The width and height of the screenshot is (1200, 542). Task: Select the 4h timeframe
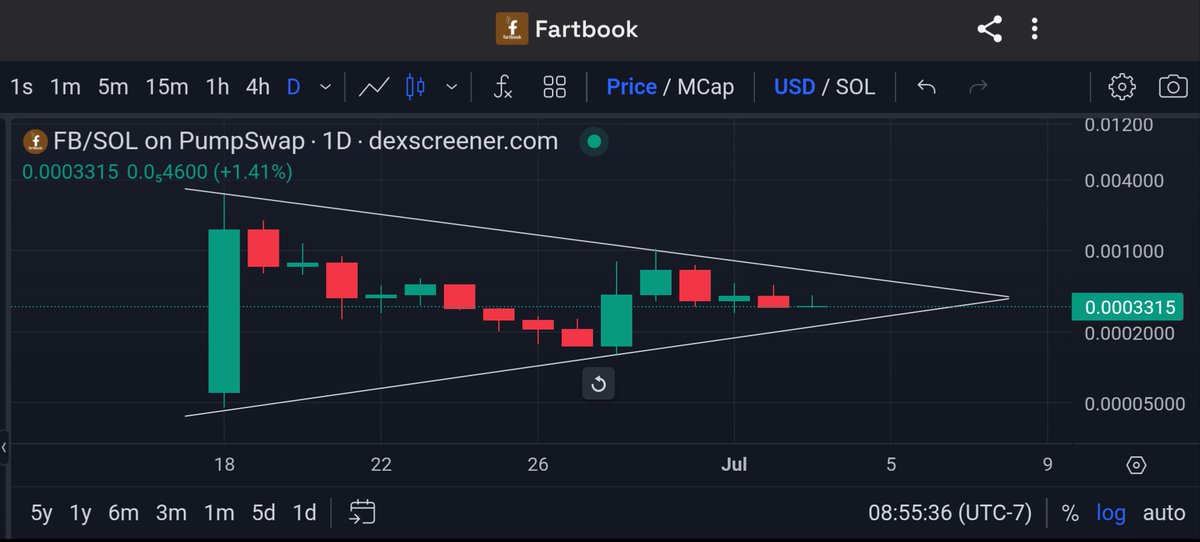click(258, 87)
